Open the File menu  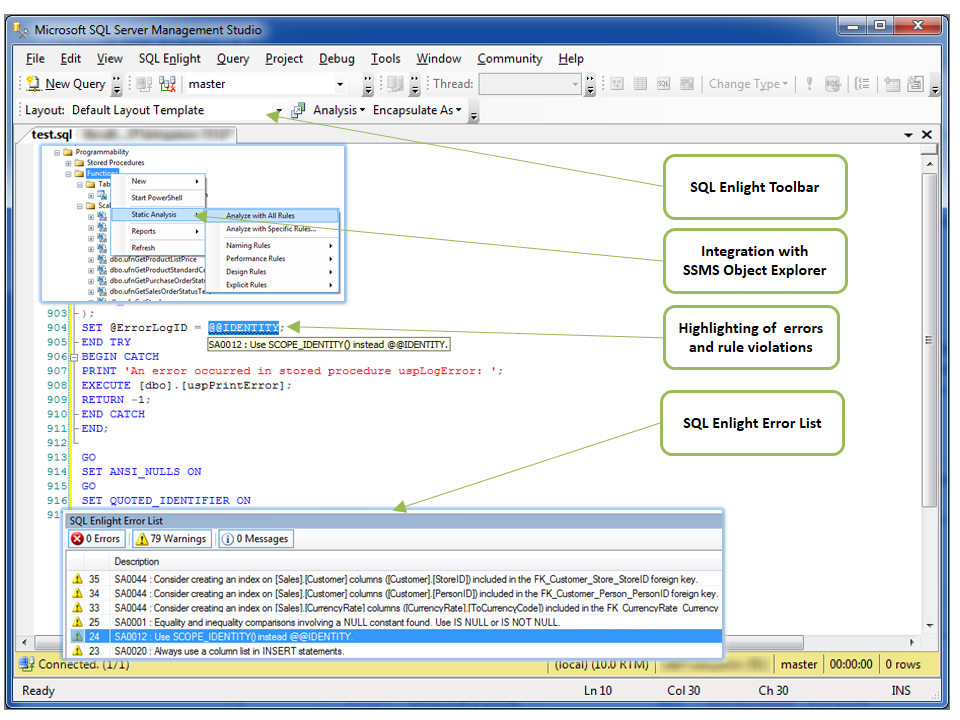click(35, 59)
